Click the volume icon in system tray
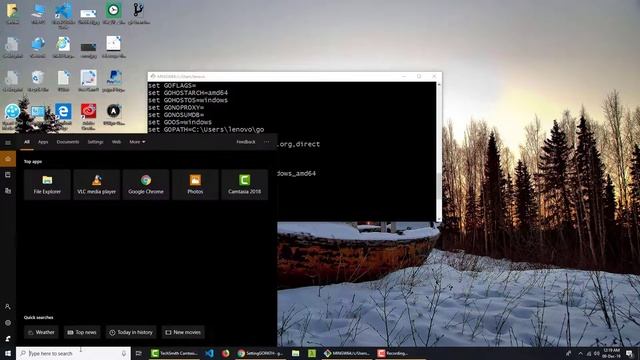640x360 pixels. click(596, 353)
